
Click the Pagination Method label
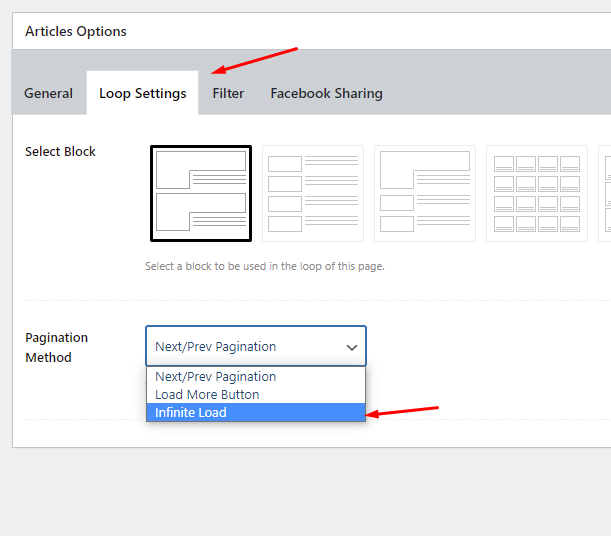pyautogui.click(x=57, y=347)
